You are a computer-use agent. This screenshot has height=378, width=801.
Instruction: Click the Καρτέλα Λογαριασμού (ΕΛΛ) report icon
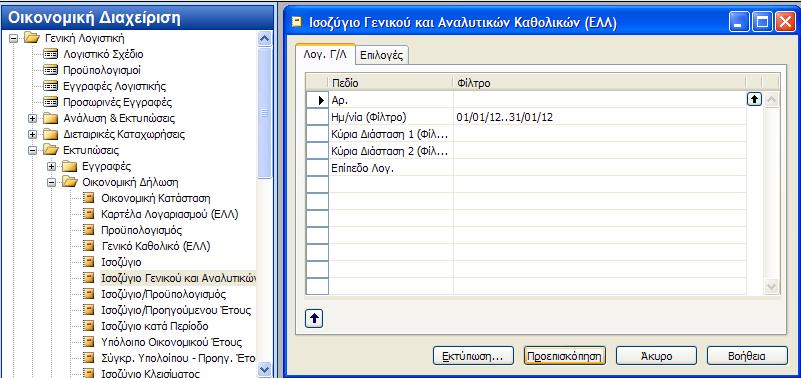(x=89, y=214)
